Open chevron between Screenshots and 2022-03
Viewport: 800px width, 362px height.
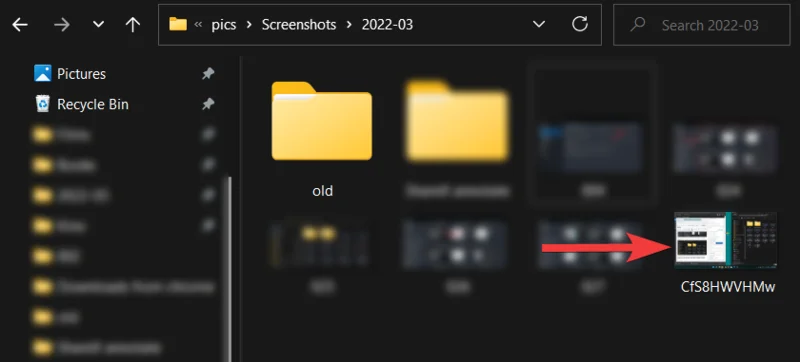pyautogui.click(x=349, y=24)
